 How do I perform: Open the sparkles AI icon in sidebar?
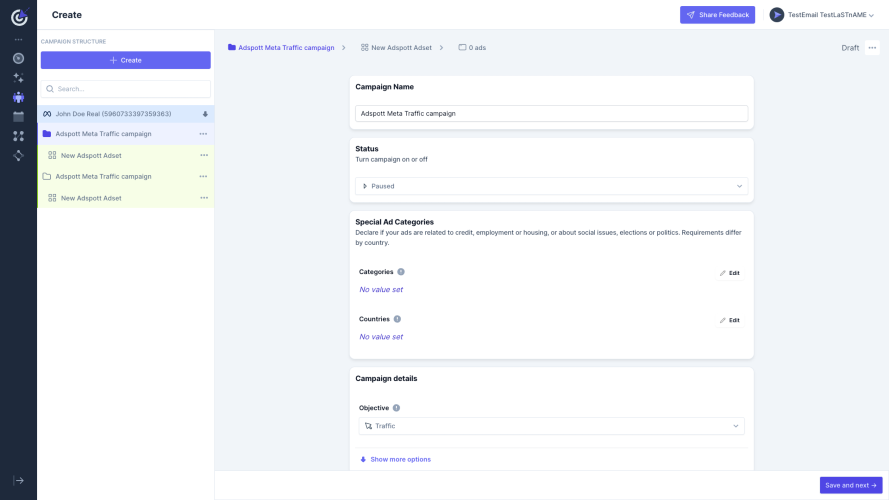tap(18, 78)
